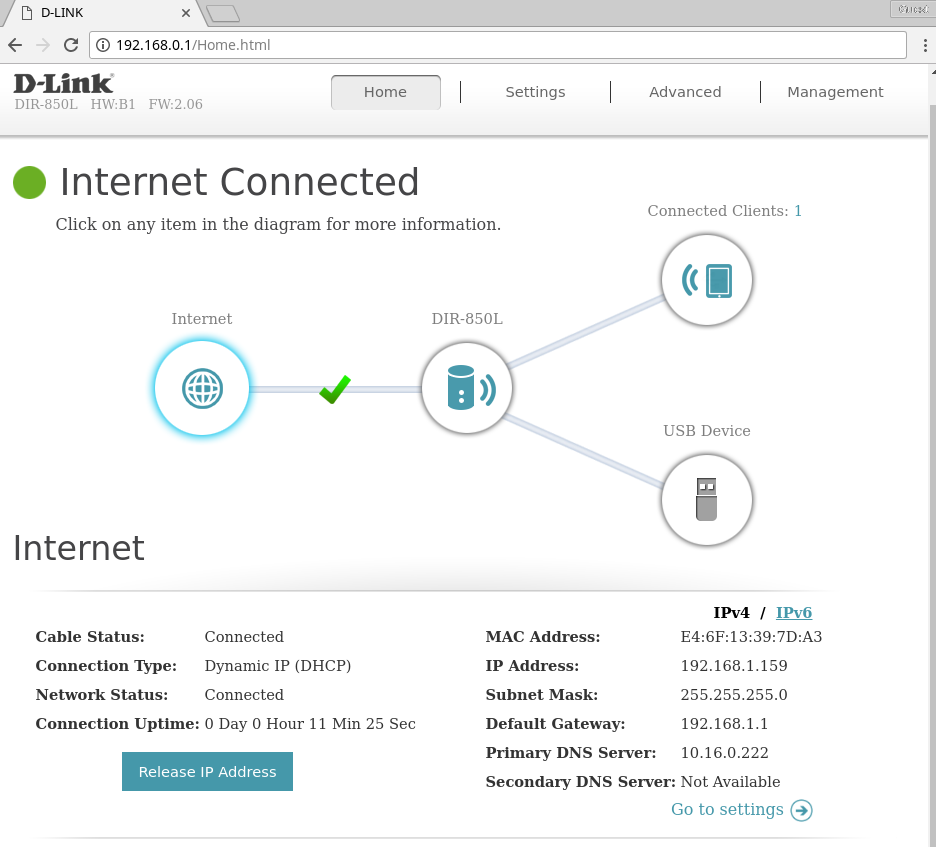This screenshot has height=847, width=936.
Task: Click the green checkmark on the connection line
Action: [x=335, y=389]
